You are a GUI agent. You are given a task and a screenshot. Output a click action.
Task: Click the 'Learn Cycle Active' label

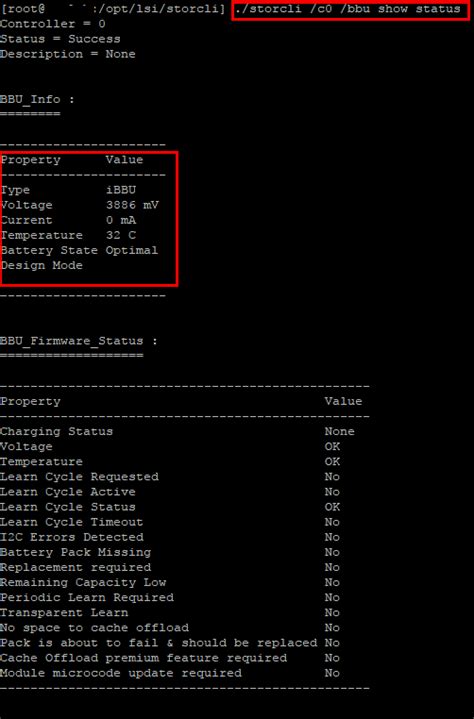tap(68, 492)
